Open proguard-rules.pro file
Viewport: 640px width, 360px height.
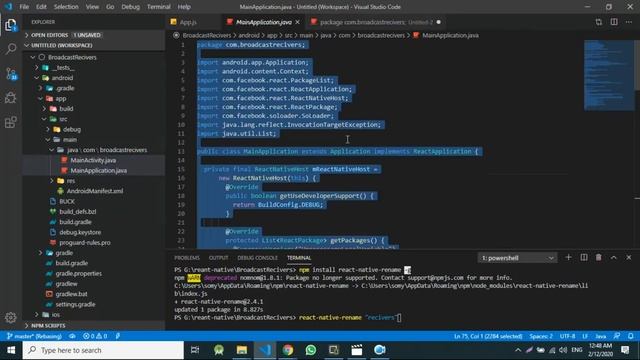pos(93,242)
